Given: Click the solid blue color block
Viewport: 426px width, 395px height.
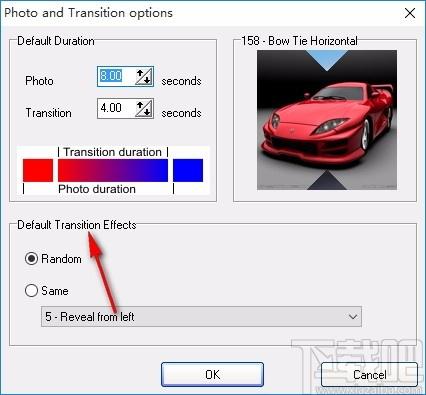Looking at the screenshot, I should click(x=188, y=170).
